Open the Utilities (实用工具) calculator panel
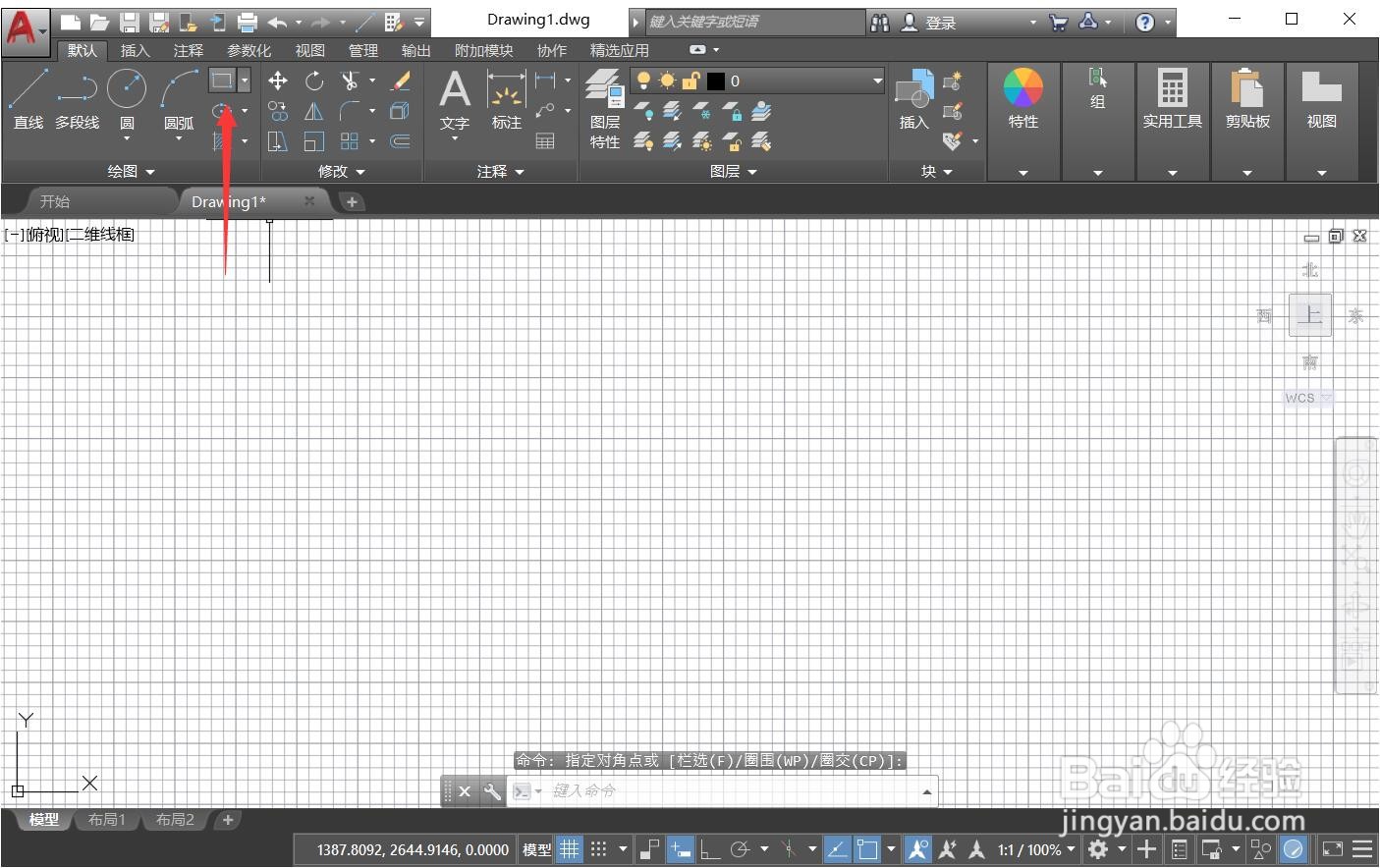The image size is (1380, 868). [1172, 99]
